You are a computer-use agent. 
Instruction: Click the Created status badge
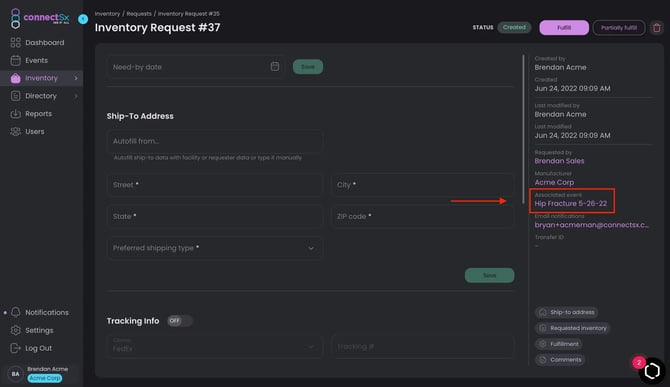[514, 27]
